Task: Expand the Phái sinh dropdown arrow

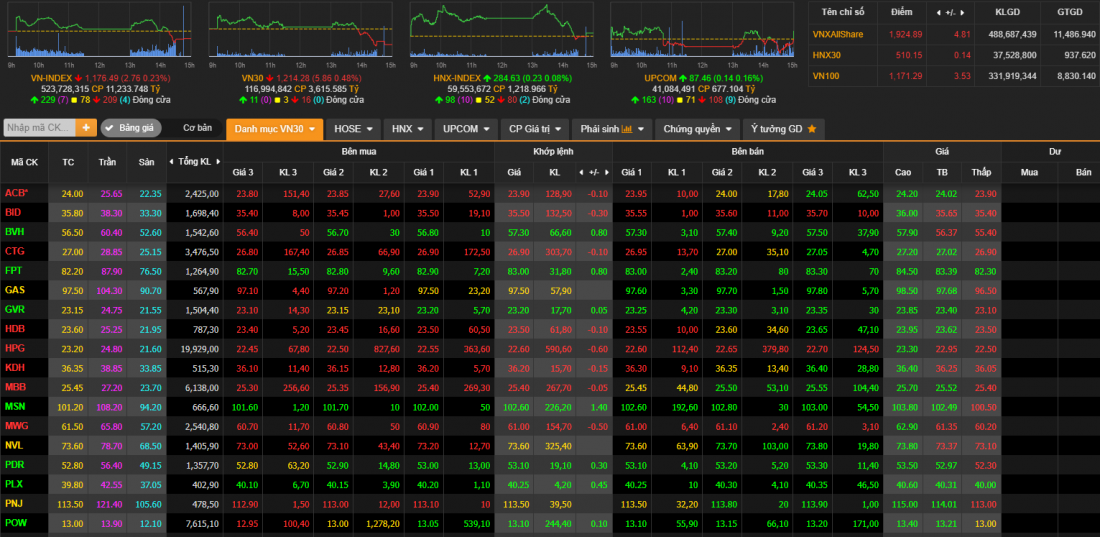Action: point(643,129)
